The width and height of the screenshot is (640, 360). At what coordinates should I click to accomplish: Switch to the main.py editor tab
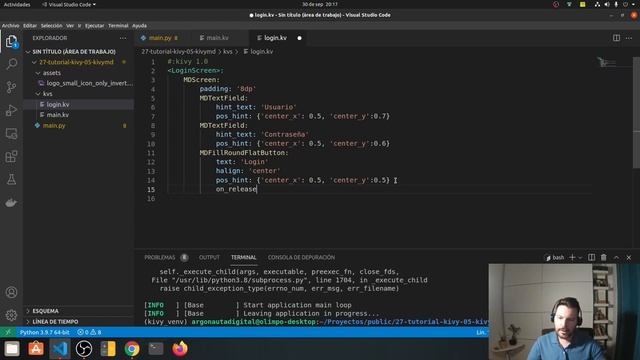click(x=160, y=38)
